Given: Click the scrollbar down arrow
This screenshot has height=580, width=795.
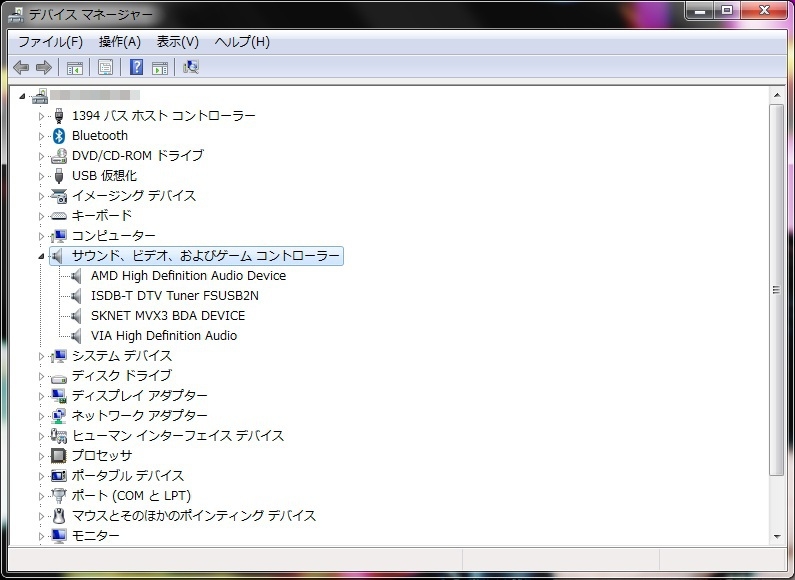Looking at the screenshot, I should (x=777, y=536).
